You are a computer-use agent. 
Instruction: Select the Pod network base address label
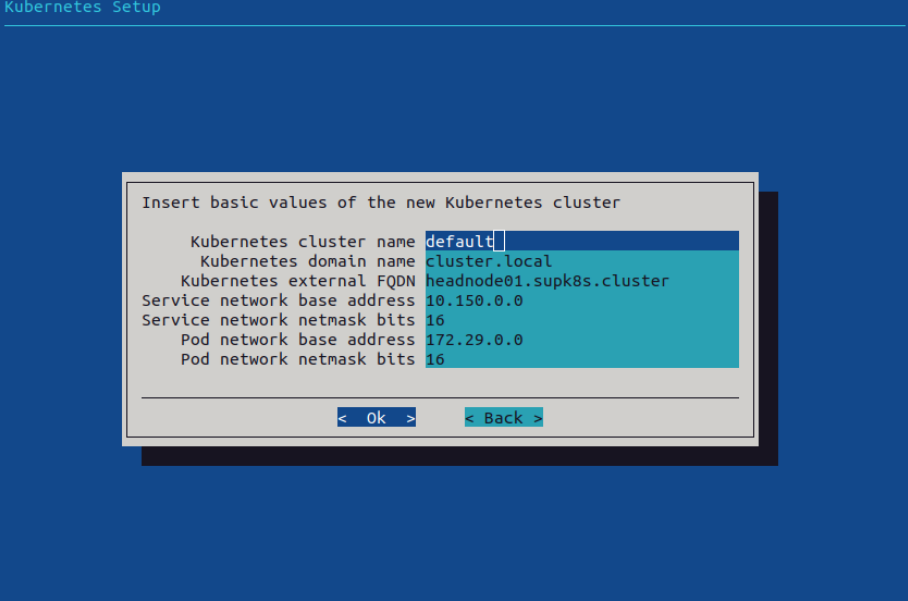pyautogui.click(x=298, y=340)
